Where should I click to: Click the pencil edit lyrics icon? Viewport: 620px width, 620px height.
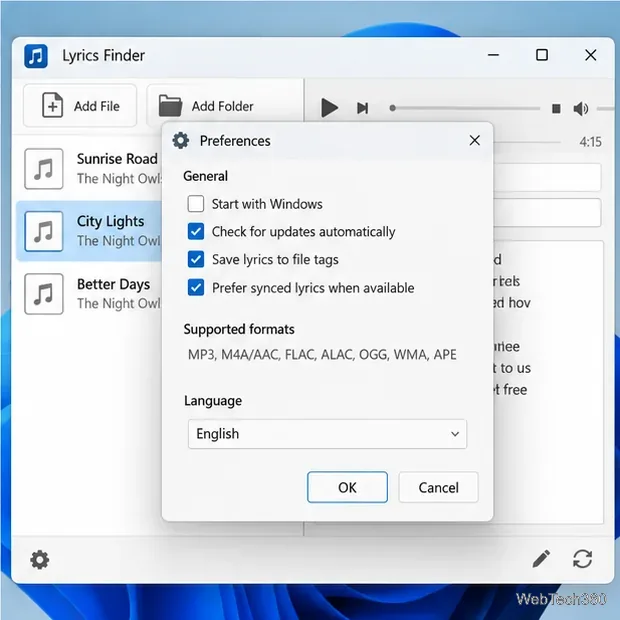[541, 559]
